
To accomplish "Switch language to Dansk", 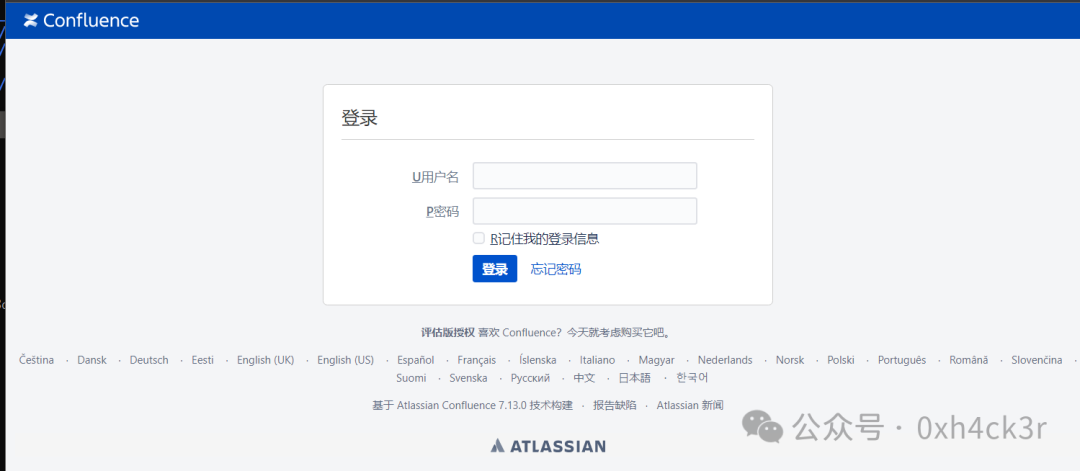I will [x=92, y=360].
